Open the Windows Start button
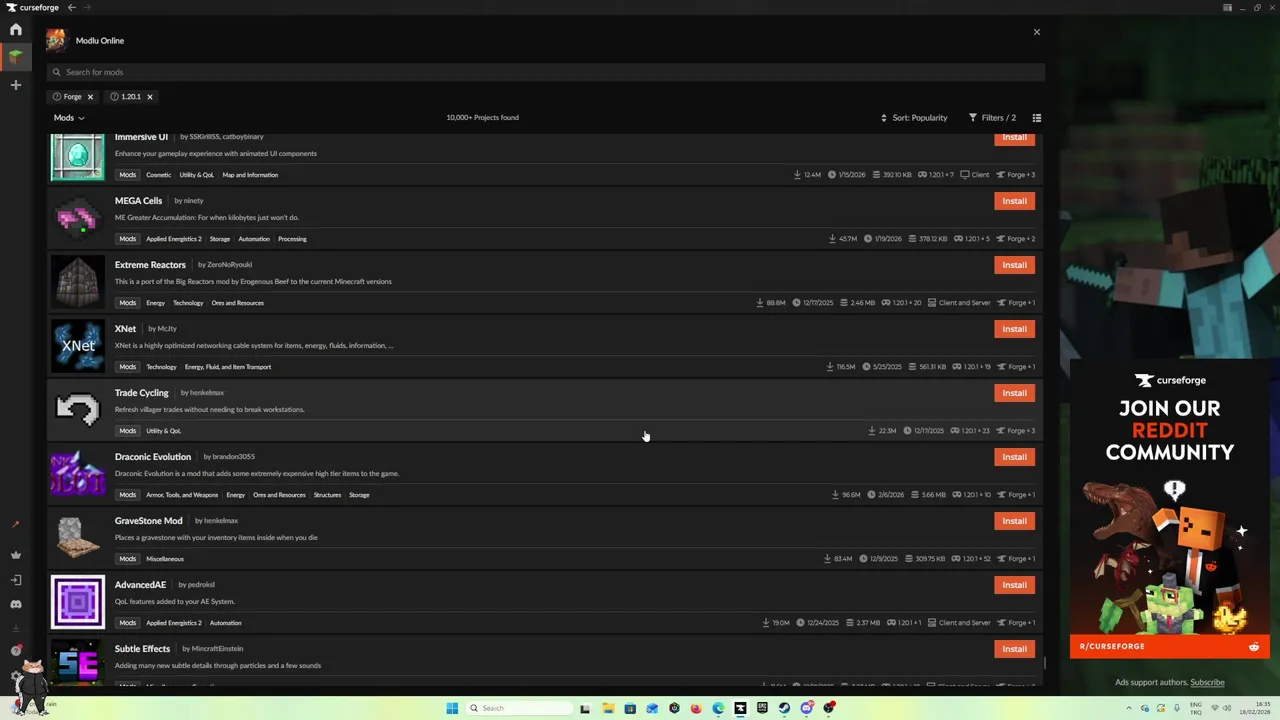The width and height of the screenshot is (1280, 720). point(452,708)
